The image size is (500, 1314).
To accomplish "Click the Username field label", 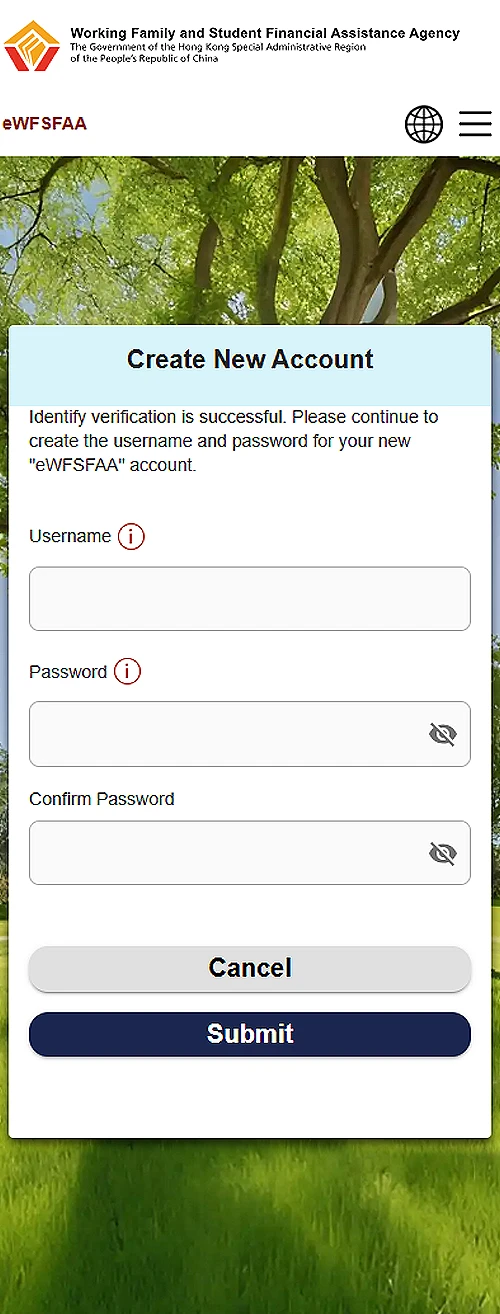I will [70, 537].
